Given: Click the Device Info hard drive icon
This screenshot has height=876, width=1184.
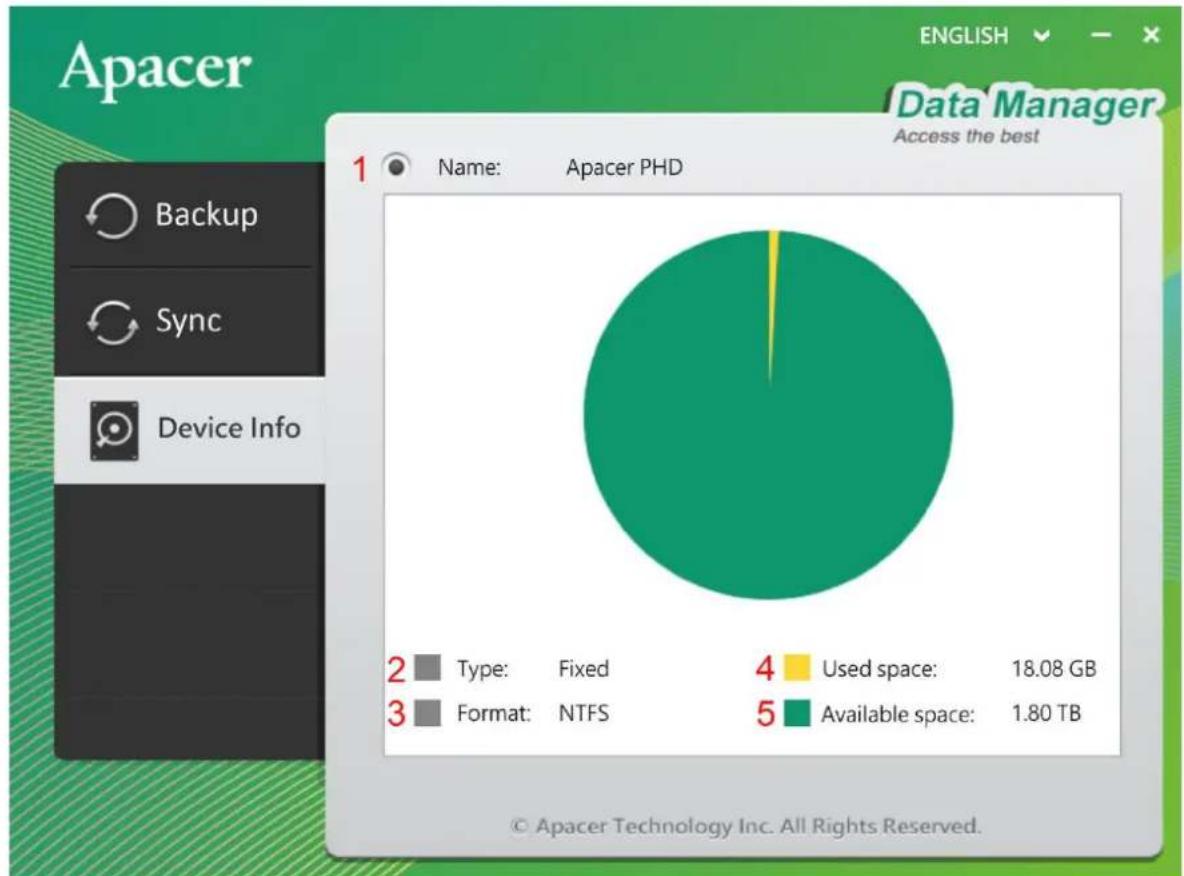Looking at the screenshot, I should pos(114,430).
